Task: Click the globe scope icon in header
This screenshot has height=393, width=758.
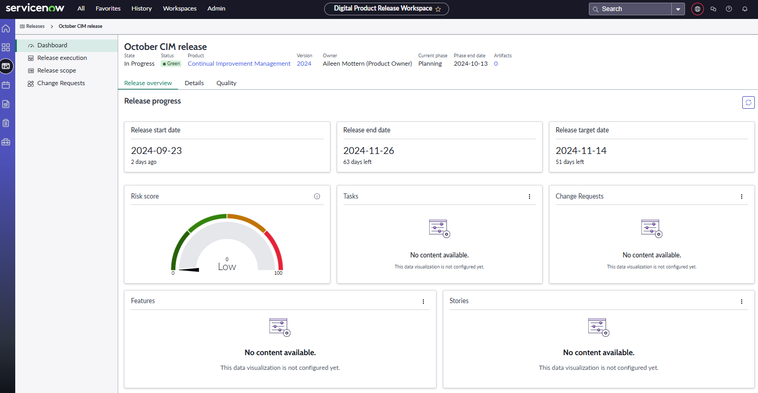Action: (697, 9)
